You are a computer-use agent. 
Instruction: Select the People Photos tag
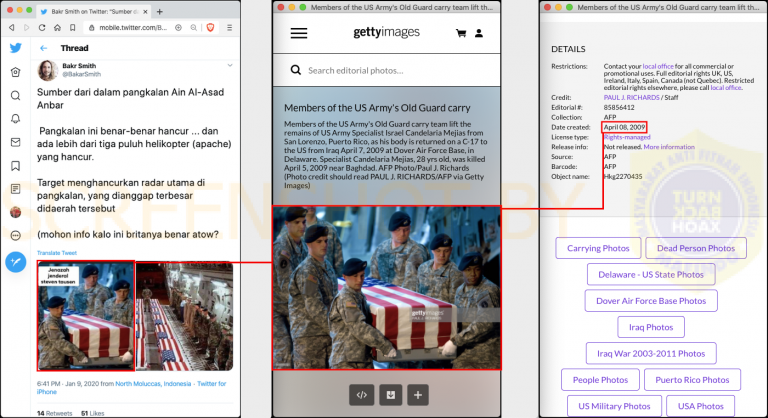pyautogui.click(x=600, y=380)
